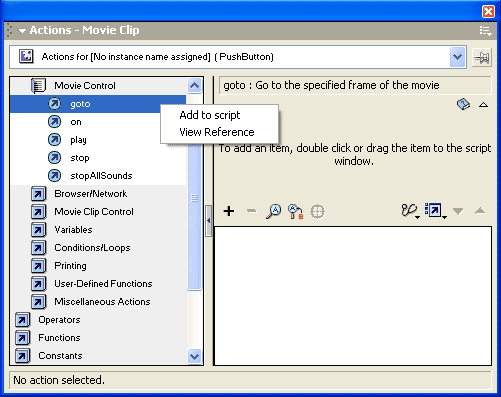Screen dimensions: 501x397
Task: Collapse the Actions - Movie Clip panel
Action: pyautogui.click(x=22, y=31)
